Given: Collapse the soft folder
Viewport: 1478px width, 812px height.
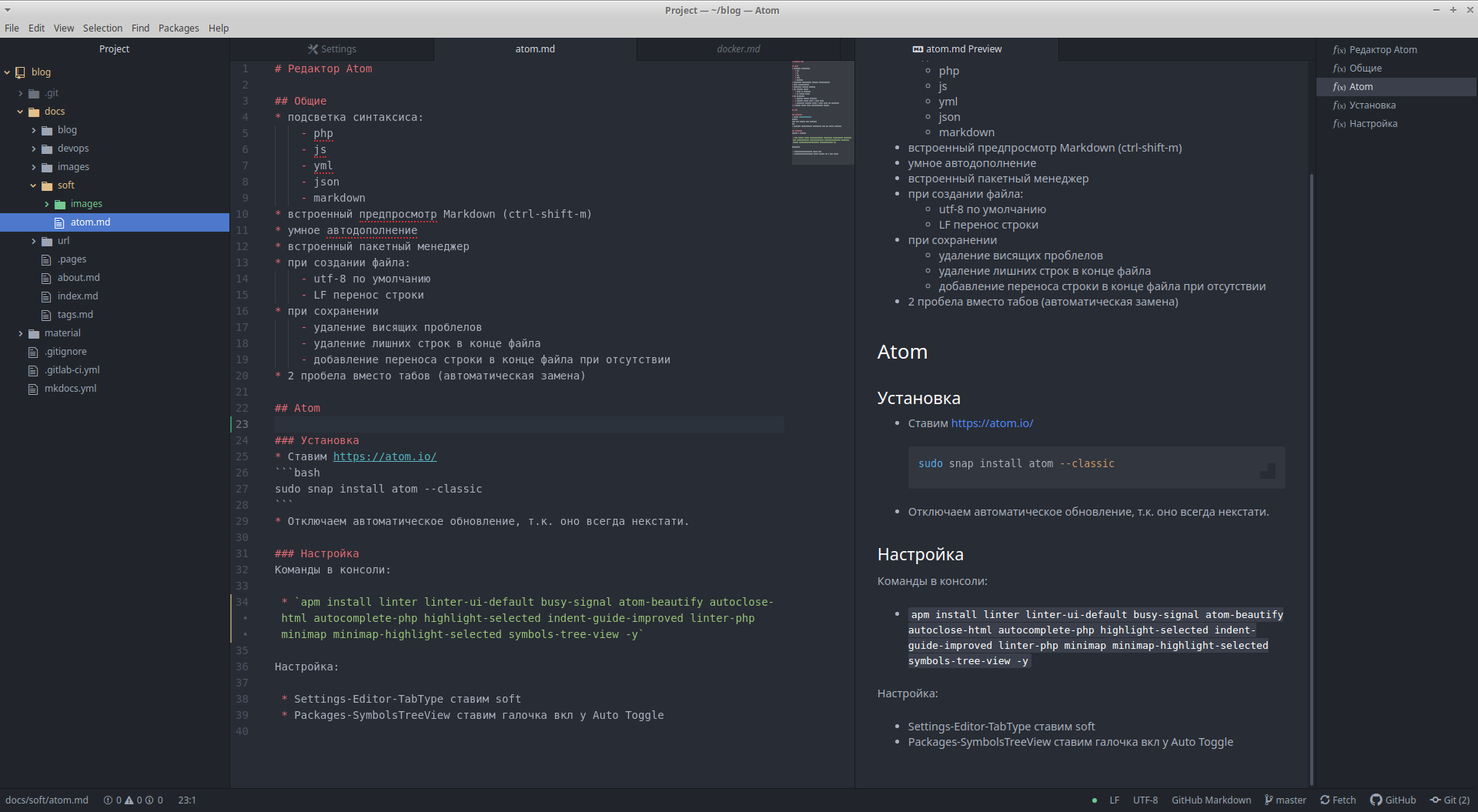Looking at the screenshot, I should click(x=34, y=185).
